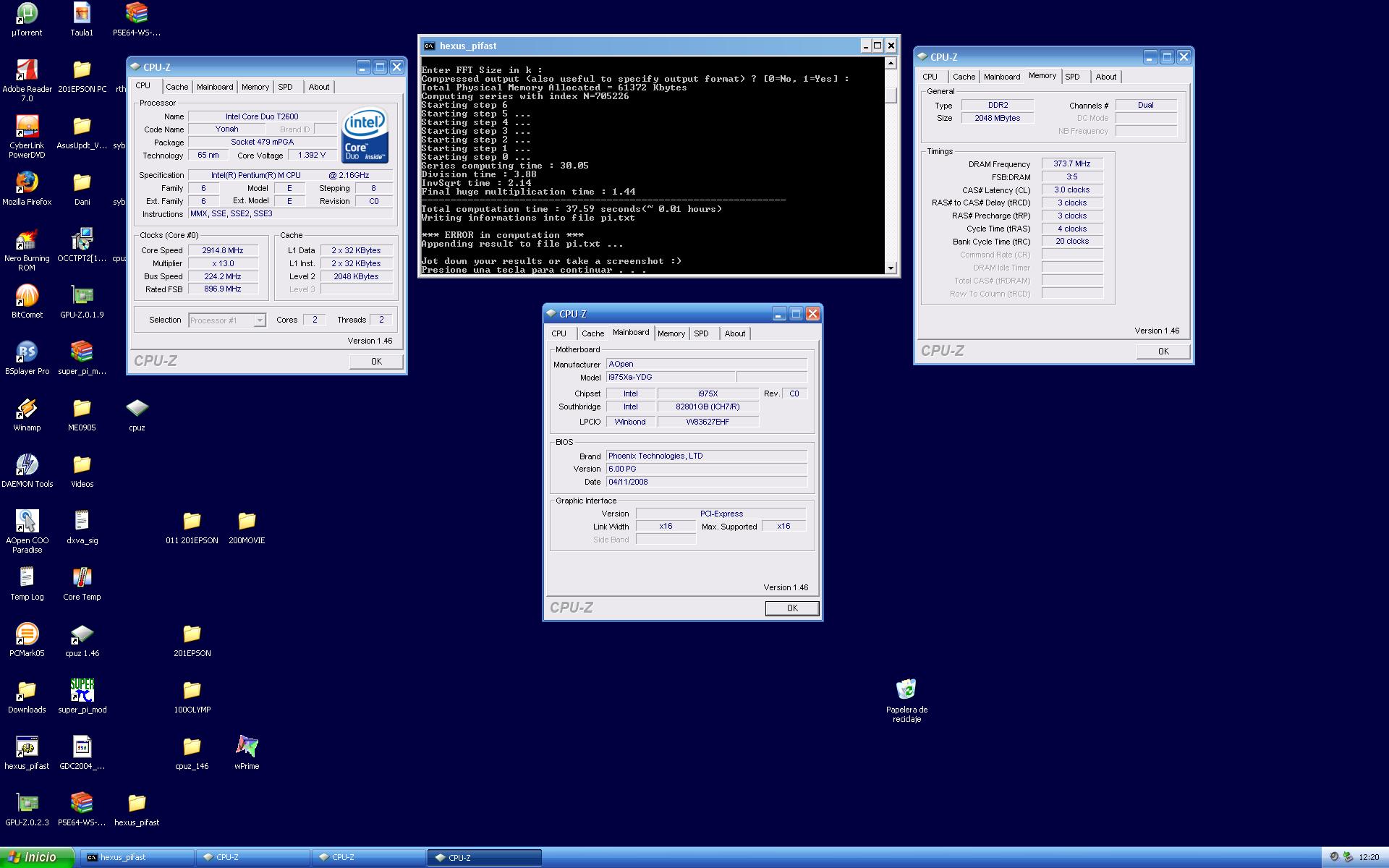Activate the first CPU-Z taskbar button
The image size is (1389, 868).
pyautogui.click(x=252, y=857)
